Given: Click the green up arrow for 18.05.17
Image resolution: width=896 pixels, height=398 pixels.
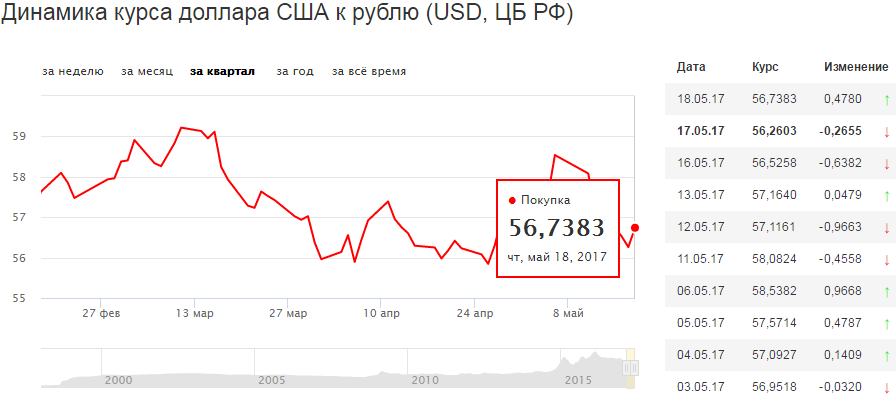Looking at the screenshot, I should [886, 100].
